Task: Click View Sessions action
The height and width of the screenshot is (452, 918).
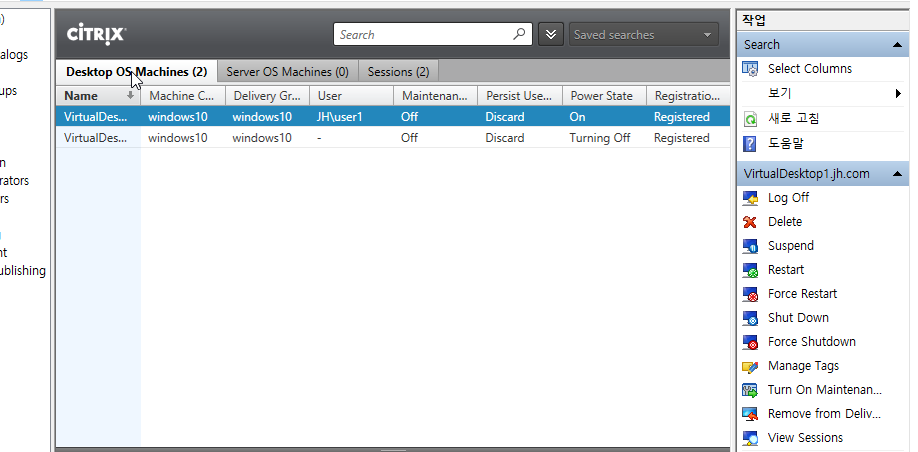Action: click(805, 438)
